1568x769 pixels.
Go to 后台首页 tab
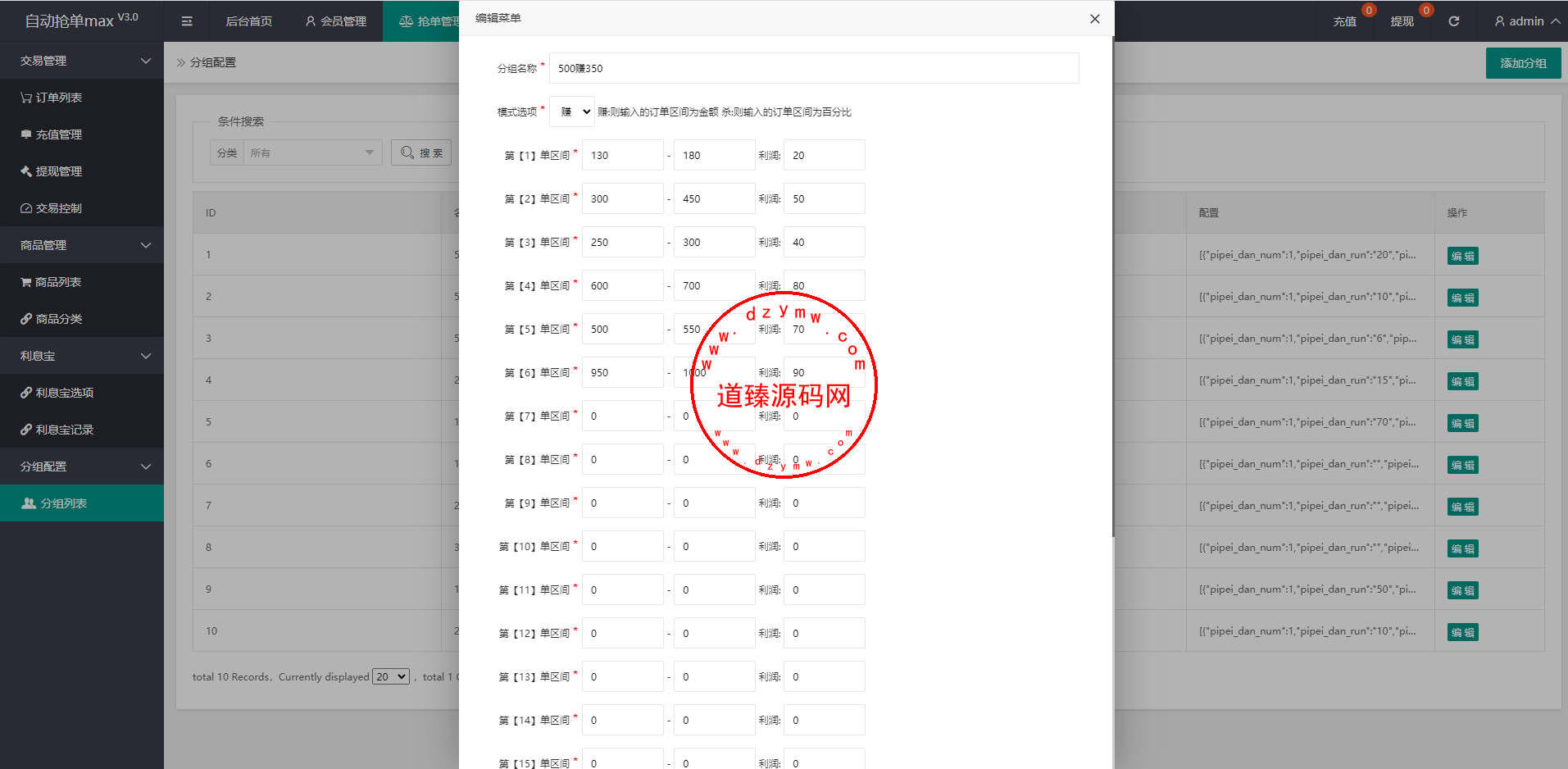pyautogui.click(x=249, y=21)
